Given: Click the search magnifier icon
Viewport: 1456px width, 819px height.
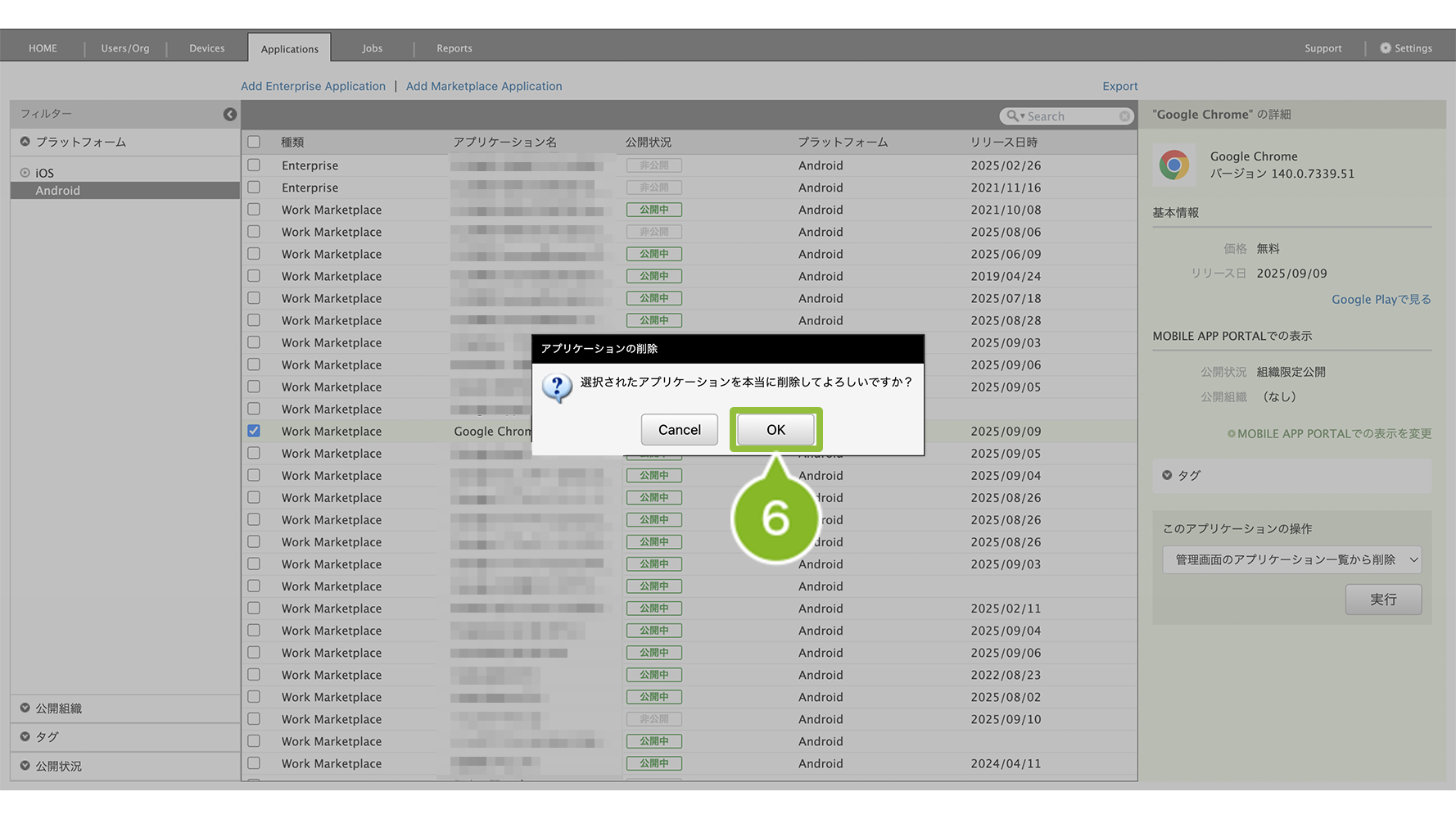Looking at the screenshot, I should click(1013, 116).
